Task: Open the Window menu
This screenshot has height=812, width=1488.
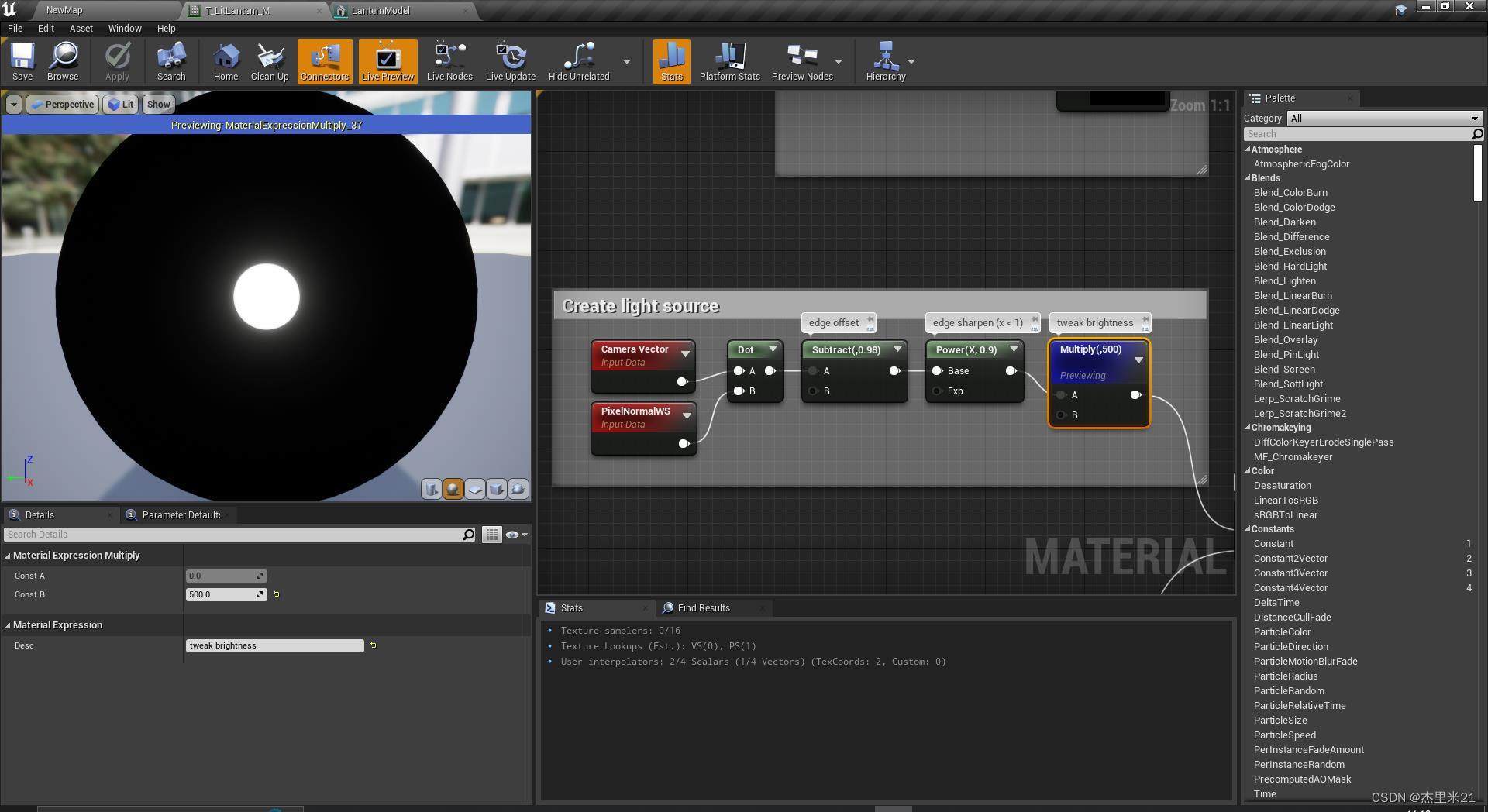Action: click(x=124, y=28)
